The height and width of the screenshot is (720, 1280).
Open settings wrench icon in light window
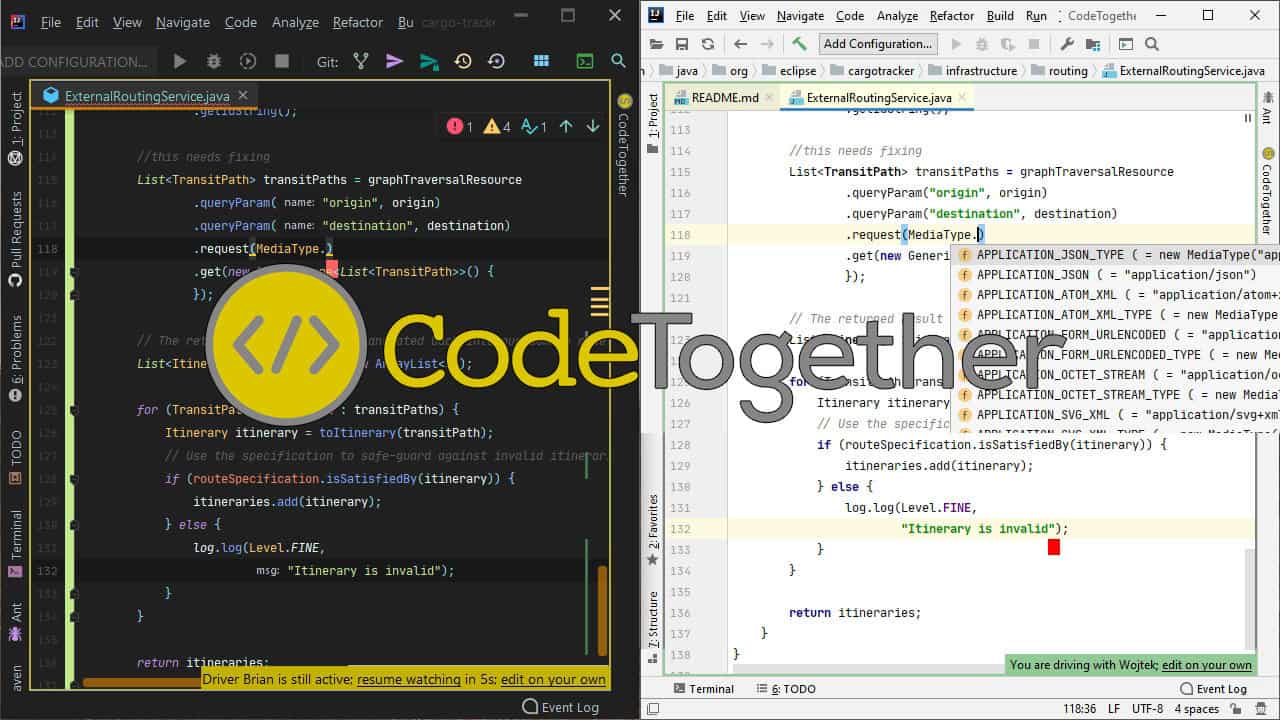tap(1067, 44)
